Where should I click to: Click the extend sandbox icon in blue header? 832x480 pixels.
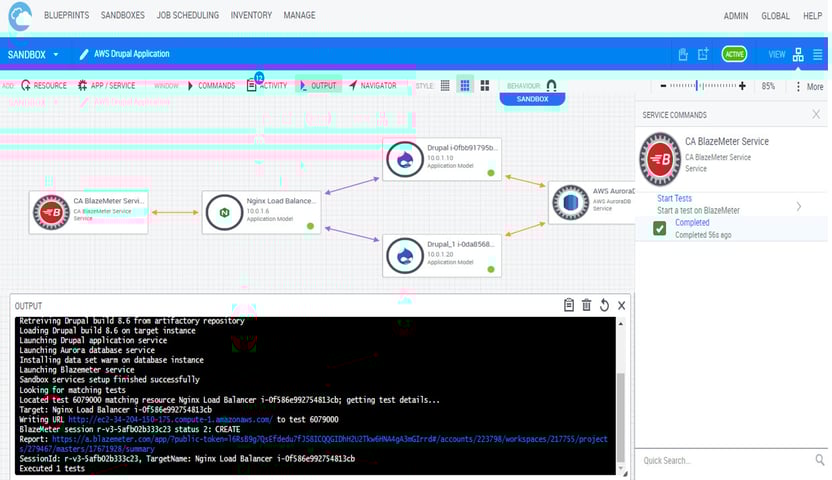[683, 54]
